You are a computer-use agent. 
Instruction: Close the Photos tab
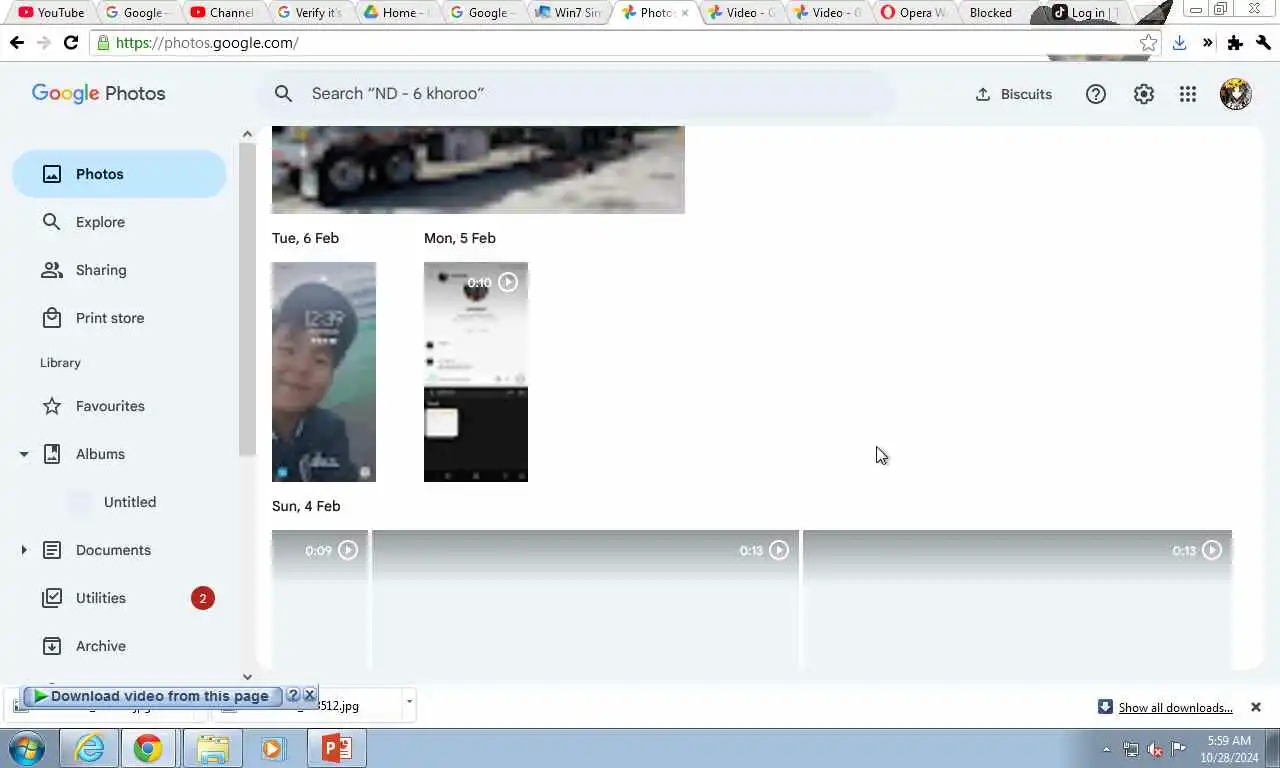(685, 13)
